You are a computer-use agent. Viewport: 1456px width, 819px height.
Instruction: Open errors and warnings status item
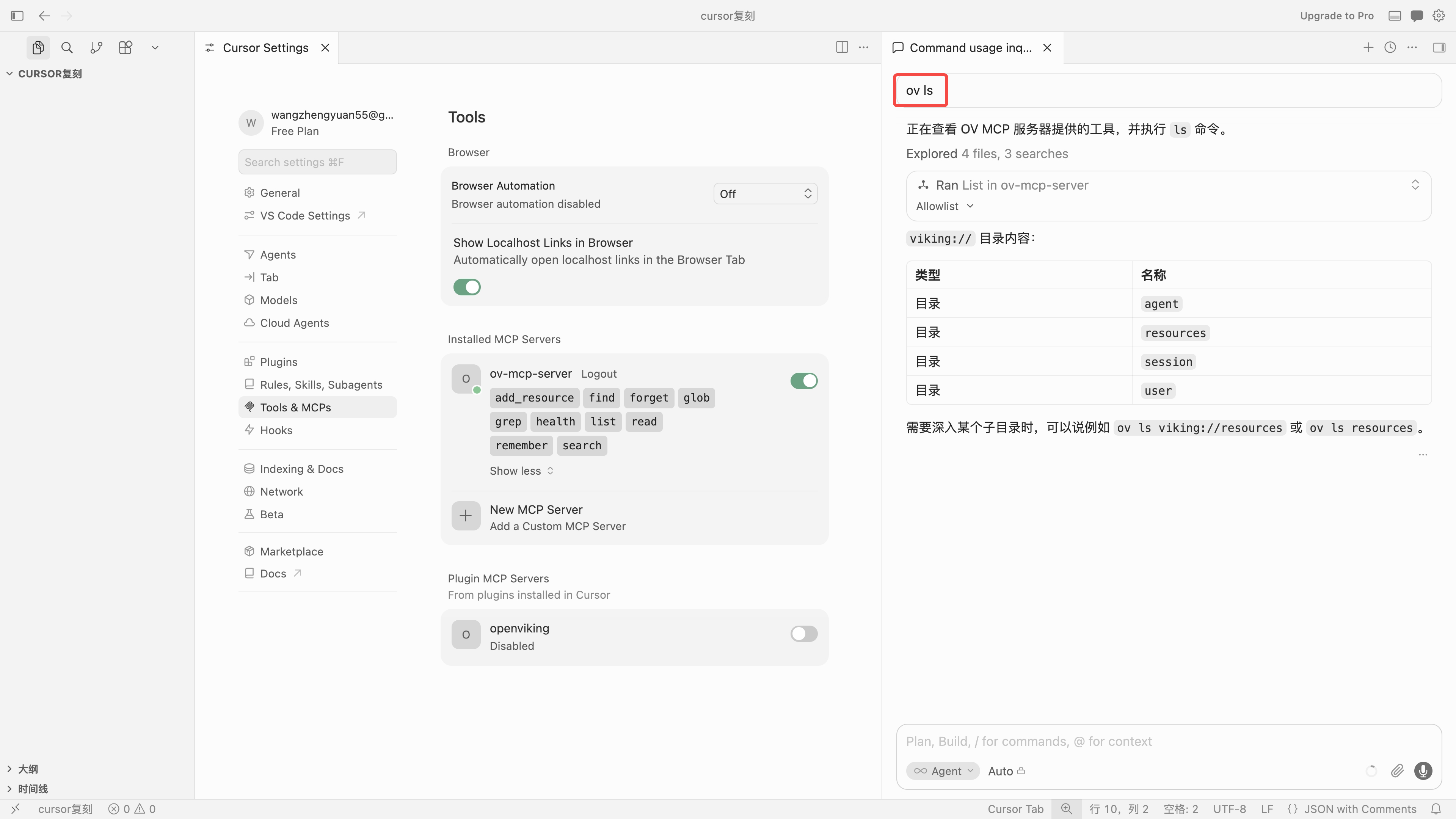(x=132, y=809)
